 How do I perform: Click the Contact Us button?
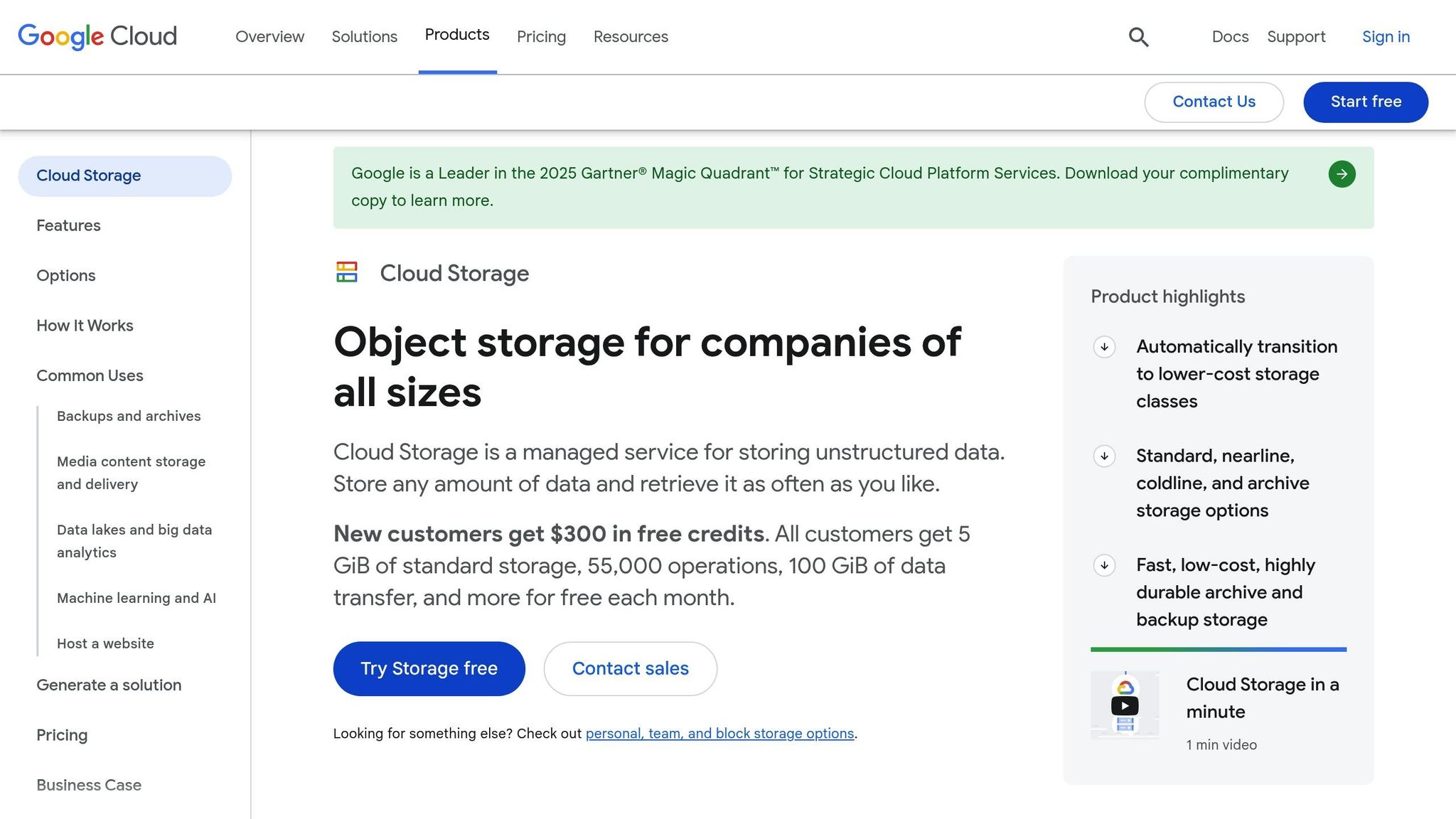pos(1214,102)
